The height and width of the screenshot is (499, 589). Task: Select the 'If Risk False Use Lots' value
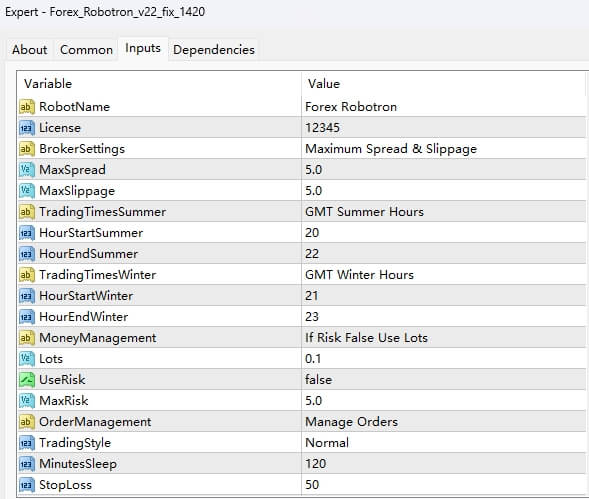[x=366, y=338]
